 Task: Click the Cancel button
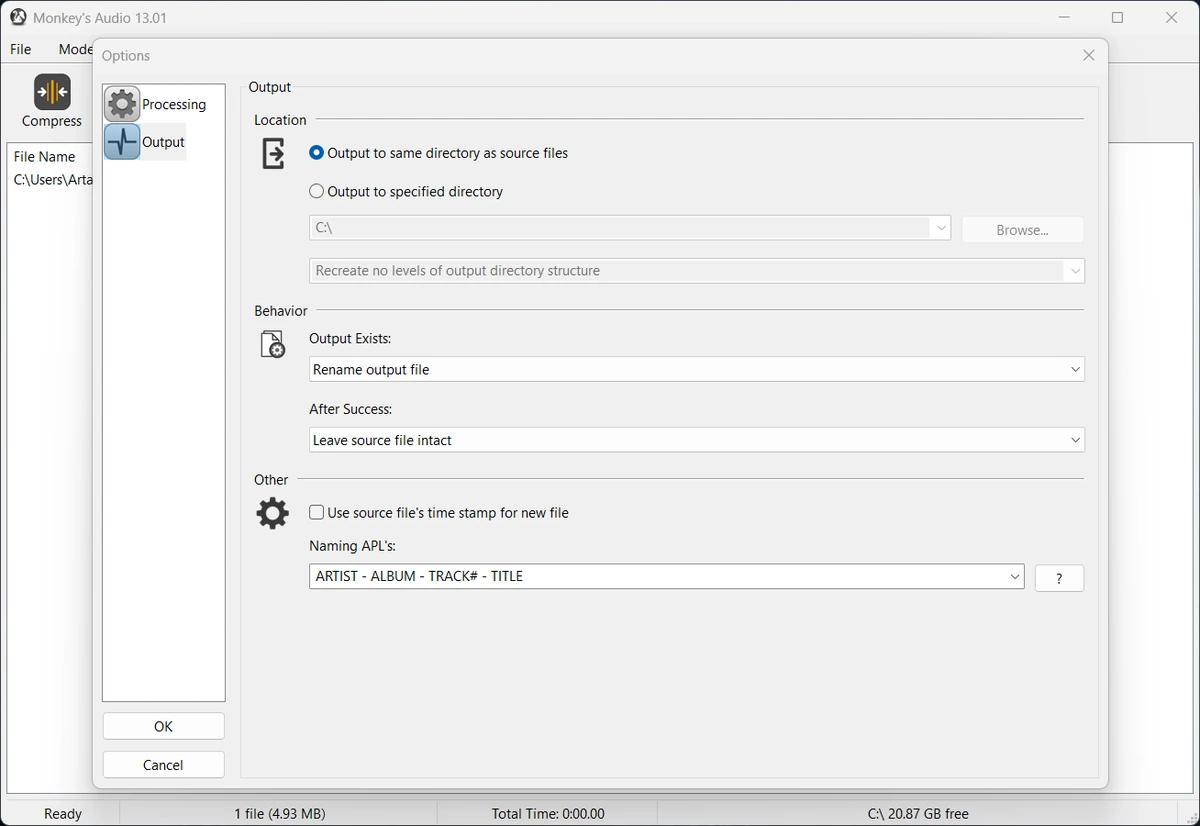coord(164,765)
